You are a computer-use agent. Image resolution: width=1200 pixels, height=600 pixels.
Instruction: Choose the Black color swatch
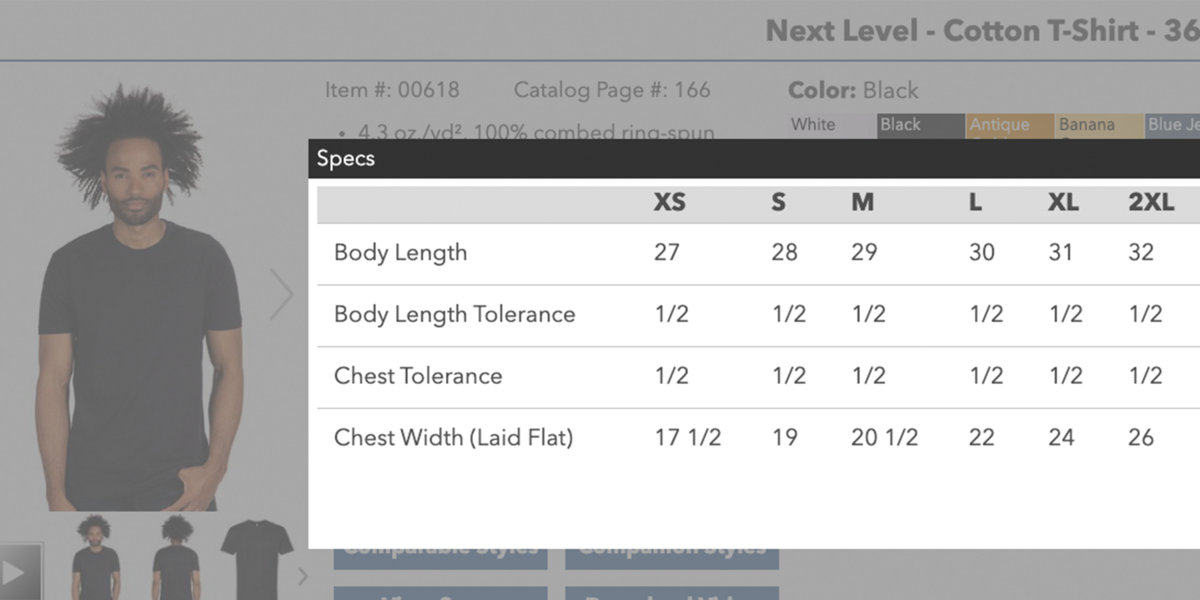click(920, 125)
